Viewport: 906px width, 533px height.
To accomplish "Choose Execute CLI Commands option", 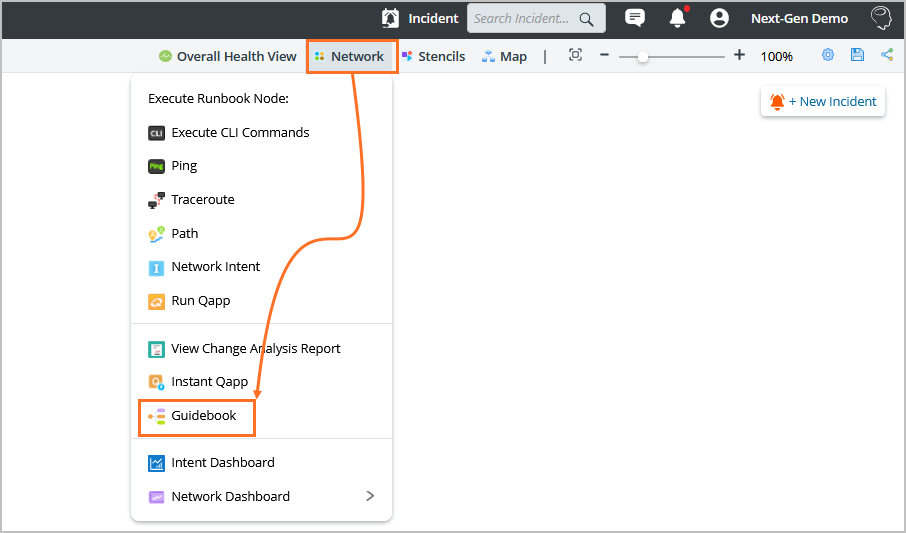I will [x=240, y=133].
